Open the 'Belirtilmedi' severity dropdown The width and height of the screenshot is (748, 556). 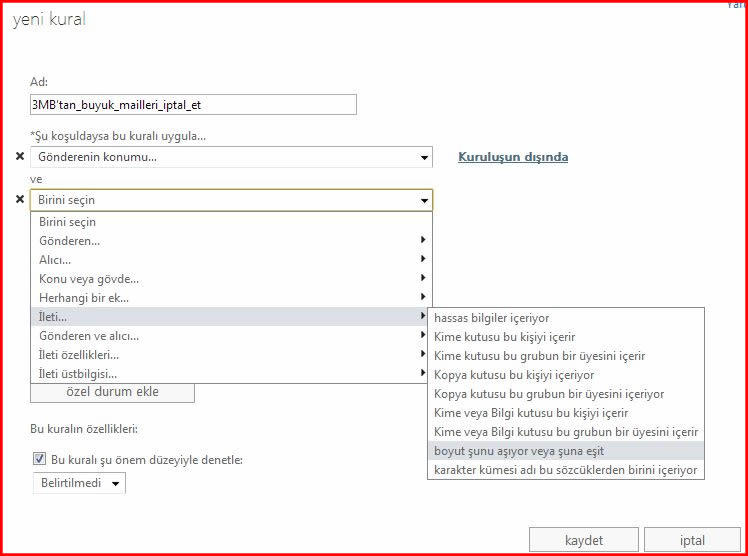[78, 483]
